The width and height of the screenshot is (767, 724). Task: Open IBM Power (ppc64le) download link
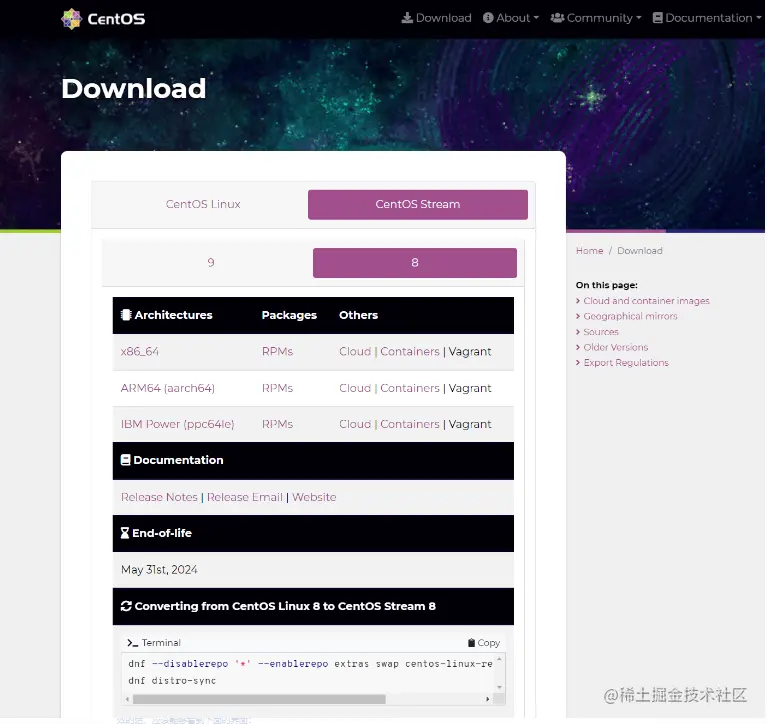point(177,424)
